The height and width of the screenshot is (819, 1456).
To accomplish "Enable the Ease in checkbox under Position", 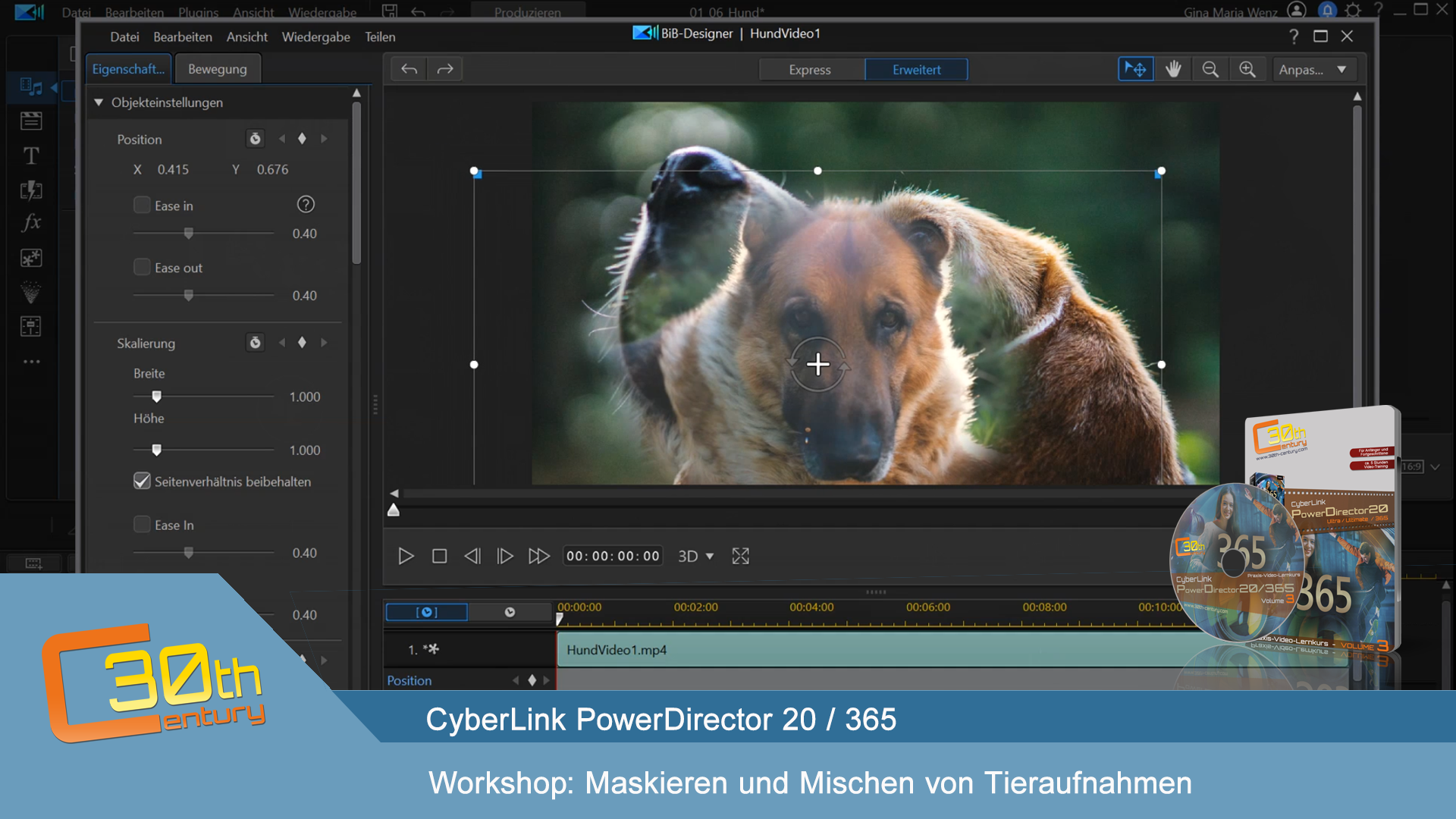I will point(142,205).
